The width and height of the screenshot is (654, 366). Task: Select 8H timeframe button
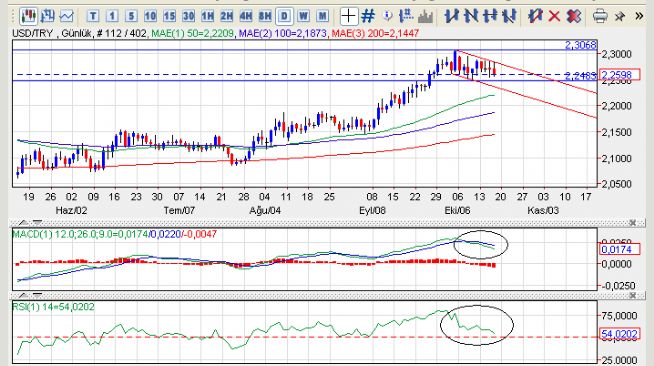[265, 16]
